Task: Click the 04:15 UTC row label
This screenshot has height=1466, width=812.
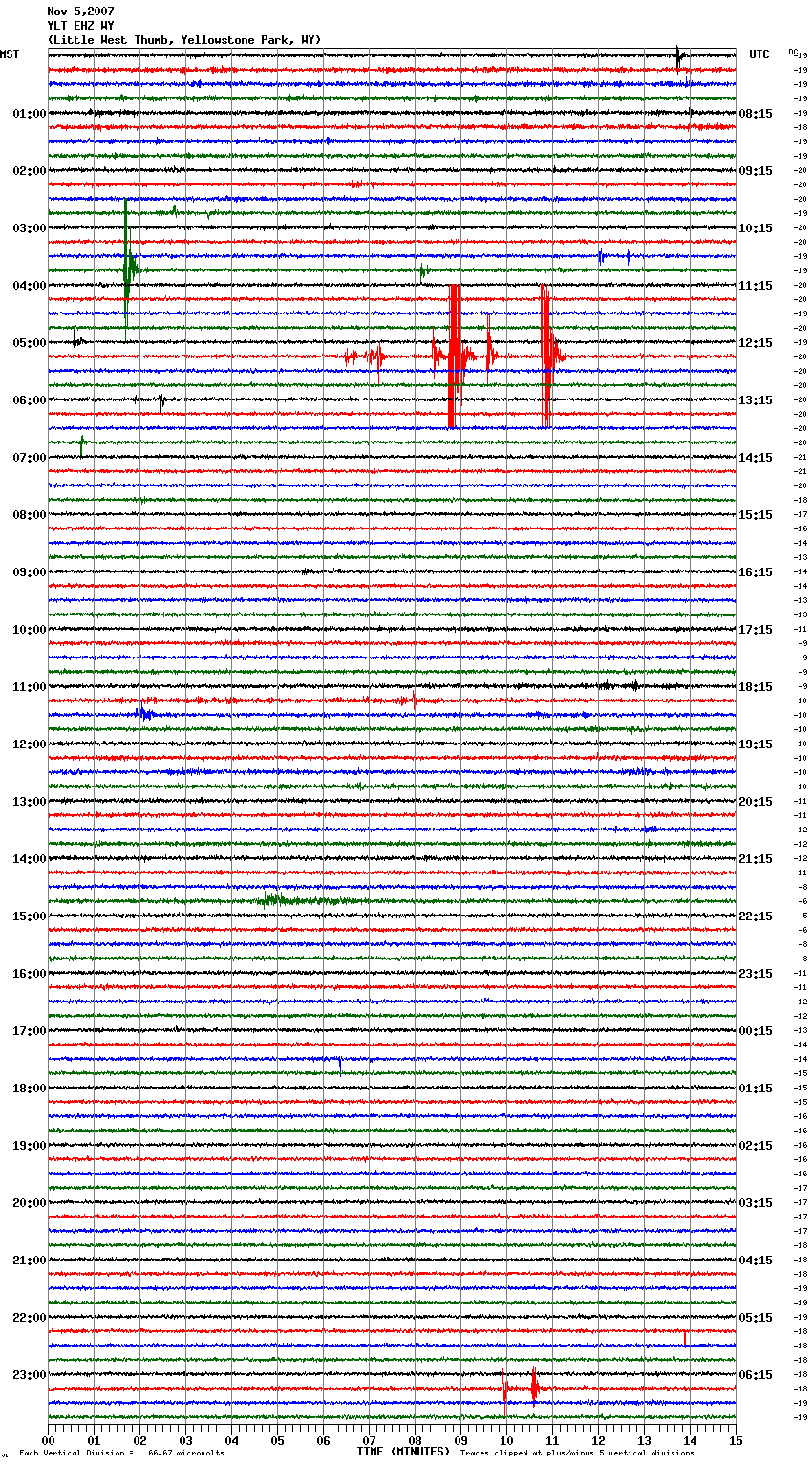Action: 756,1261
